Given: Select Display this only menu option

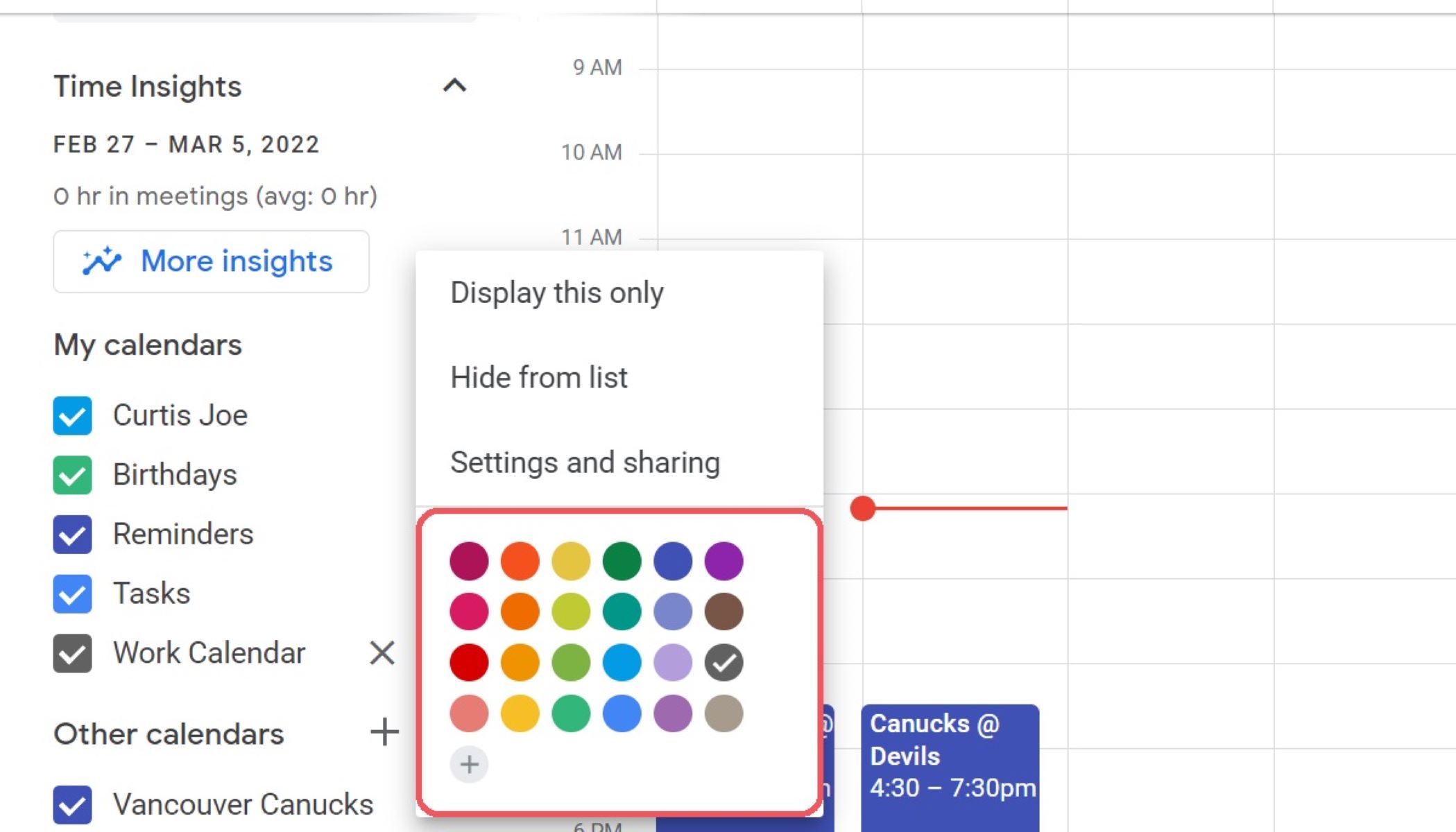Looking at the screenshot, I should 557,293.
